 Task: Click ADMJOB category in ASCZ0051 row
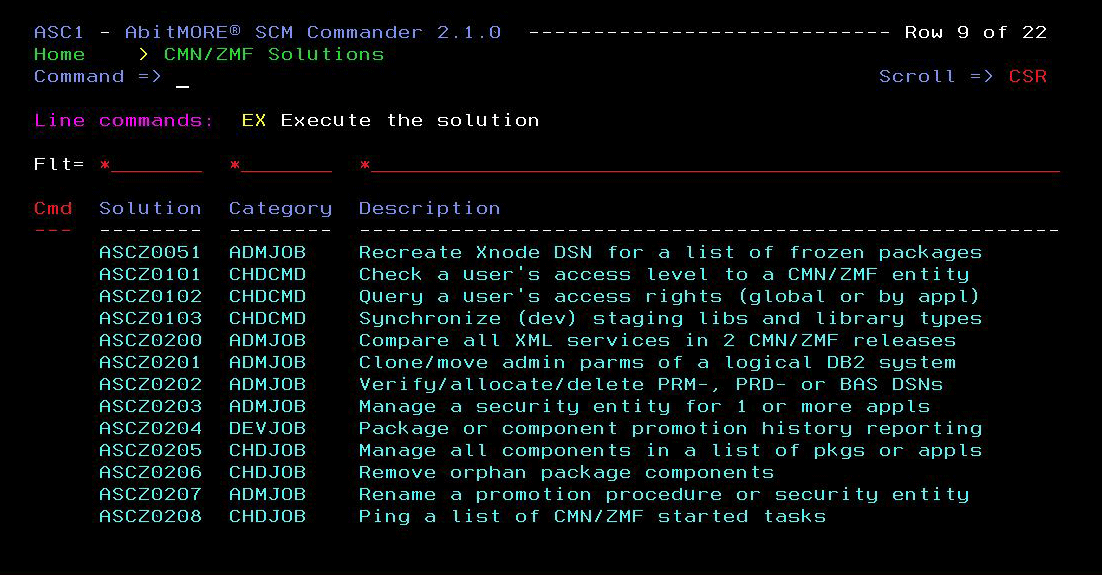[268, 252]
